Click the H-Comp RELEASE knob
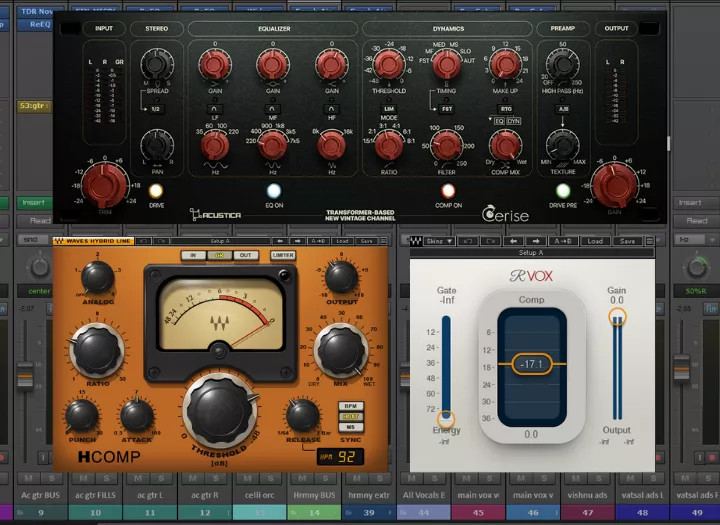Image resolution: width=720 pixels, height=525 pixels. (303, 416)
